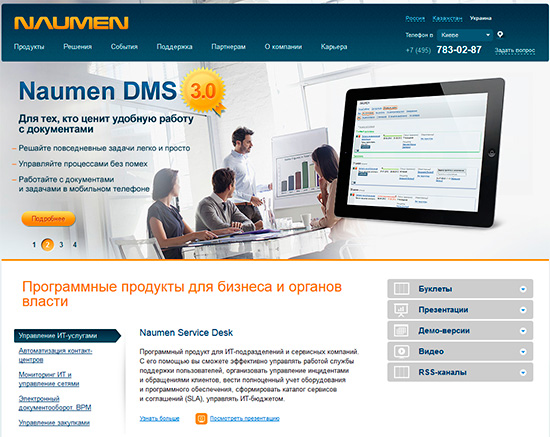Switch to slide 1 in banner pager
Screen dimensions: 550x437
(34, 244)
